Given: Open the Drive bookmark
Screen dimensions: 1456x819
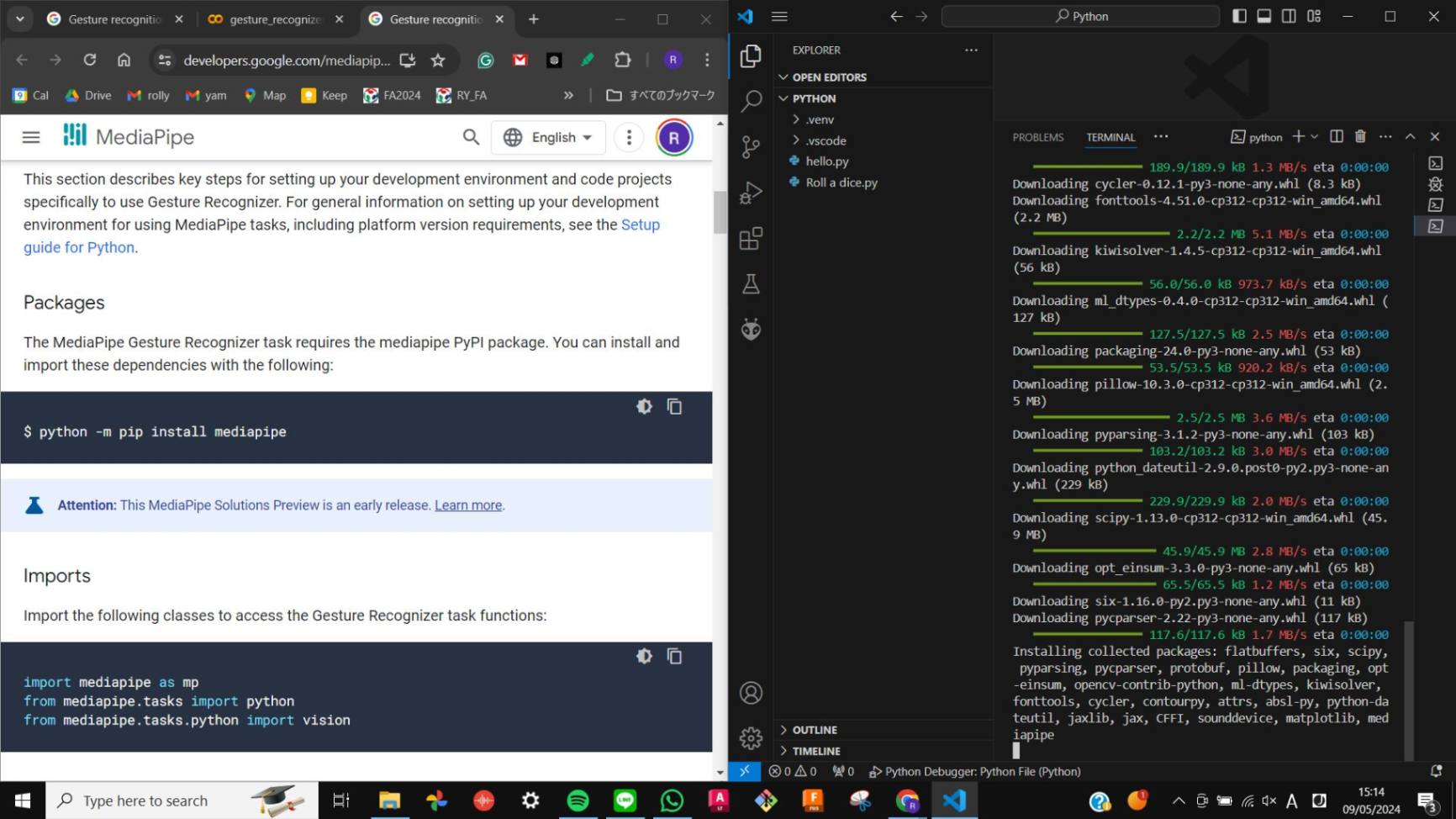Looking at the screenshot, I should (88, 95).
